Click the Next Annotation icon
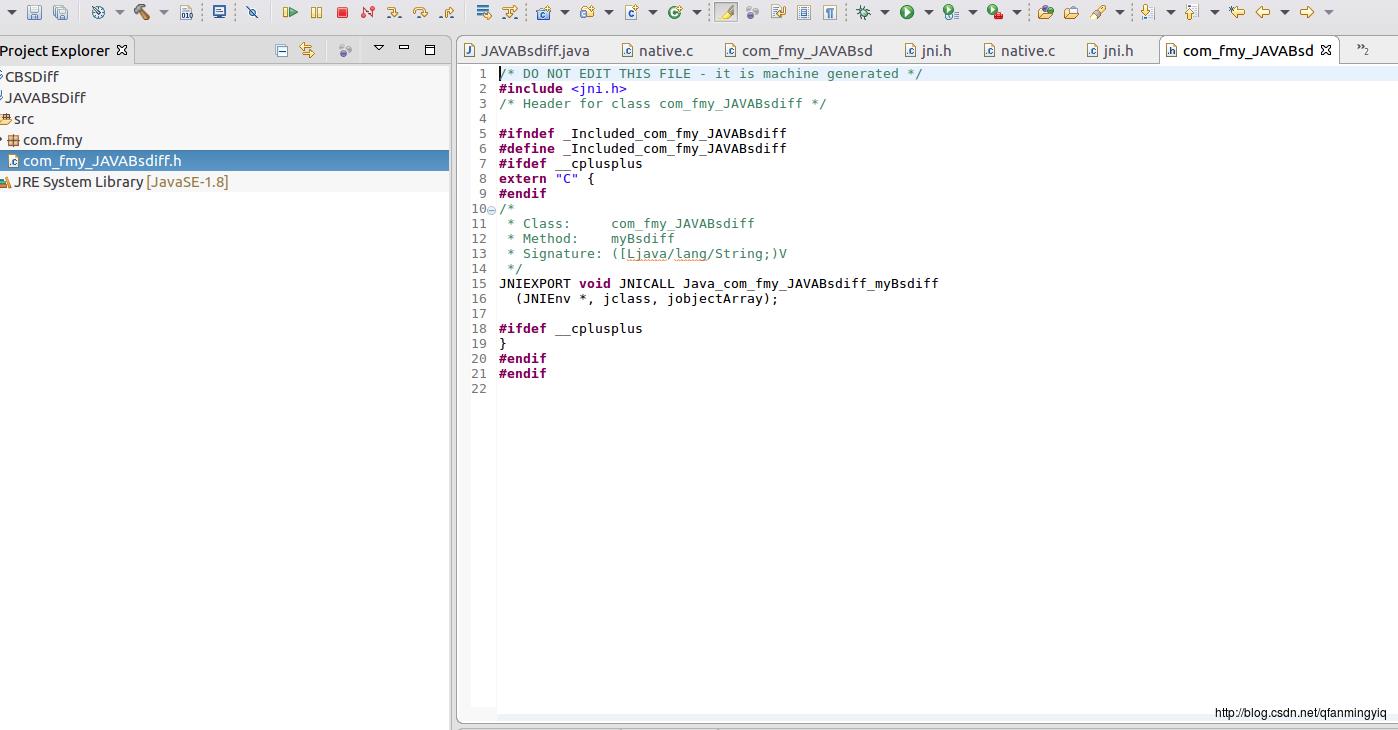The image size is (1398, 730). (x=1146, y=12)
